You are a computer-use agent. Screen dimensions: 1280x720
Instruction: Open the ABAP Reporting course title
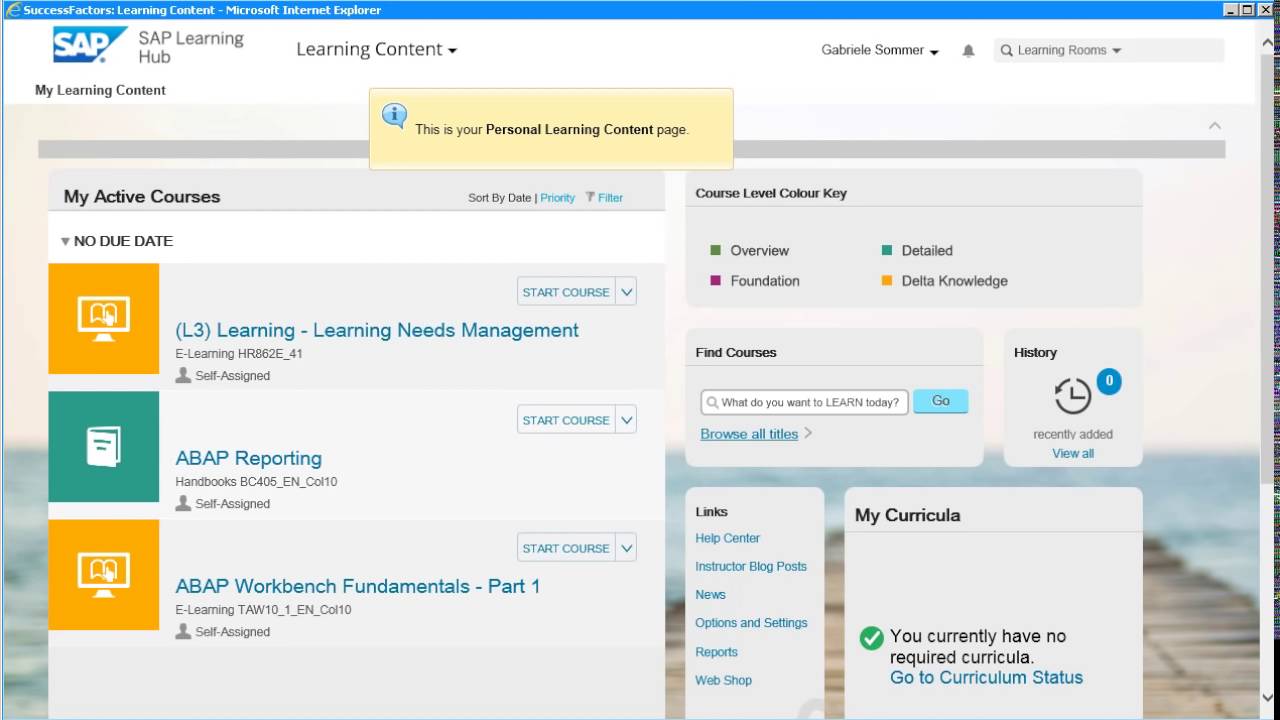[x=249, y=458]
